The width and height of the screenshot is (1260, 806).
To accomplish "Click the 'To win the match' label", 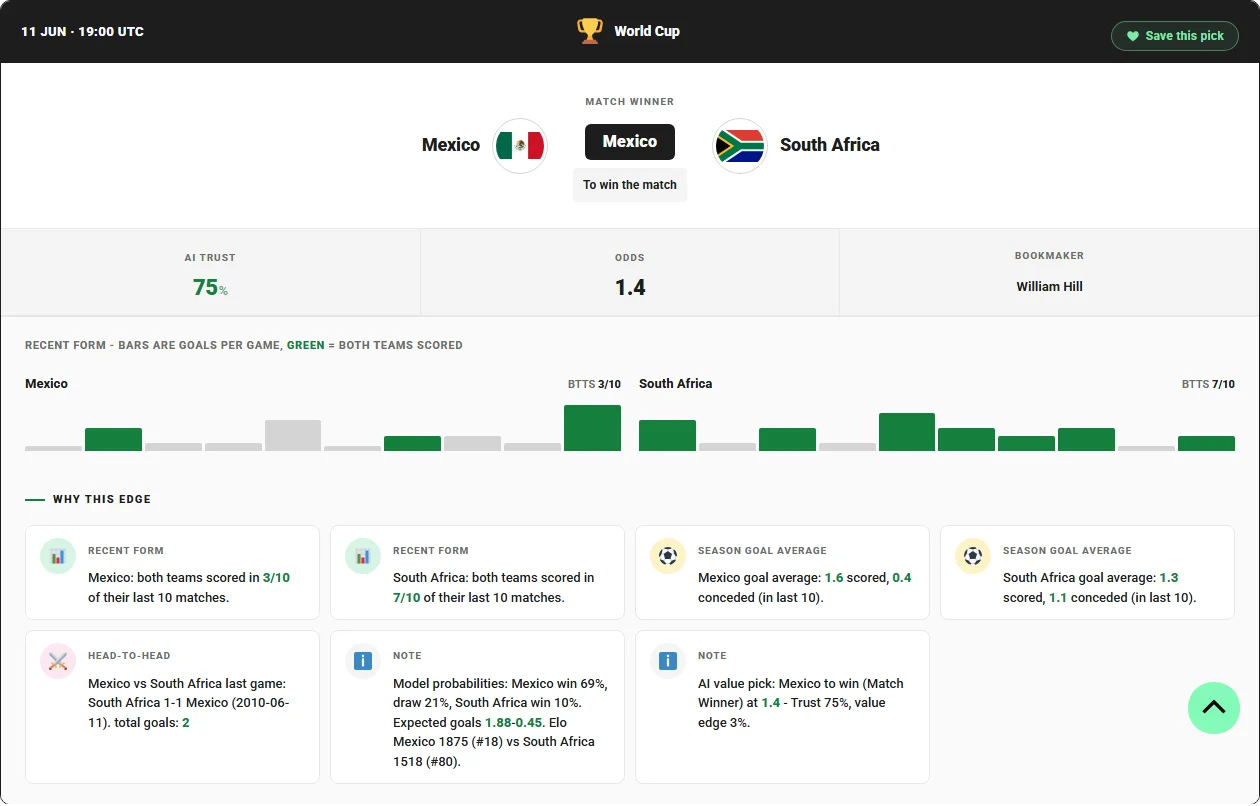I will [630, 185].
